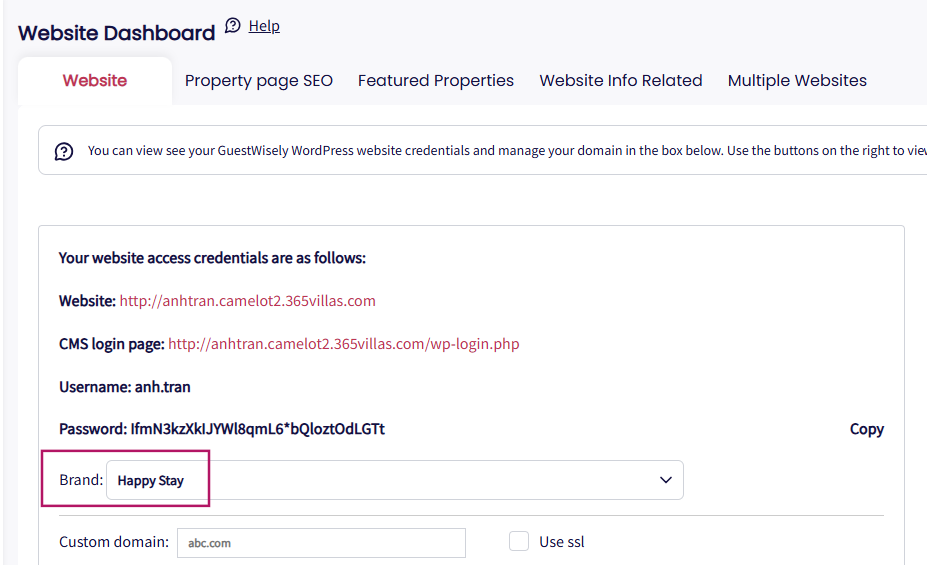927x565 pixels.
Task: Click into the Custom domain input field
Action: [x=321, y=543]
